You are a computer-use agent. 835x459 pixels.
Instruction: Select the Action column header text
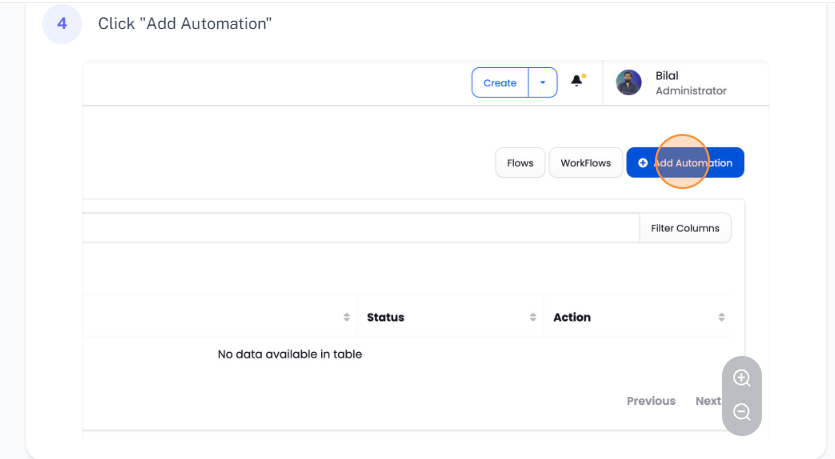tap(572, 317)
